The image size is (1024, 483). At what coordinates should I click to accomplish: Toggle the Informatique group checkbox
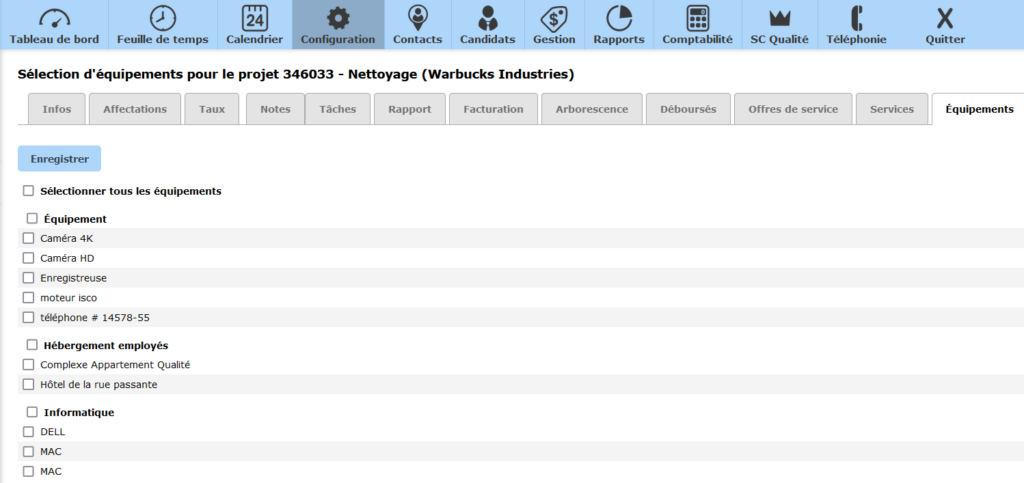(32, 412)
